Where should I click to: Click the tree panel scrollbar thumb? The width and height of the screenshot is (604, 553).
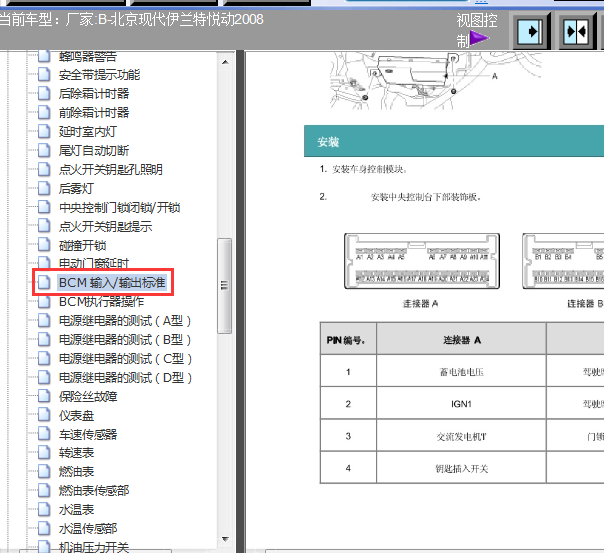coord(225,285)
